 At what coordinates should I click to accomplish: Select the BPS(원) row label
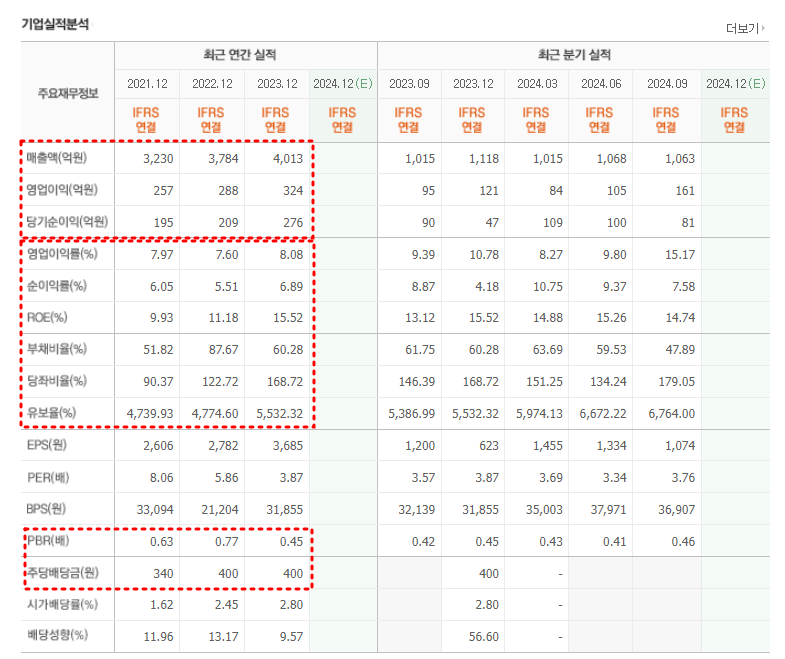[47, 509]
